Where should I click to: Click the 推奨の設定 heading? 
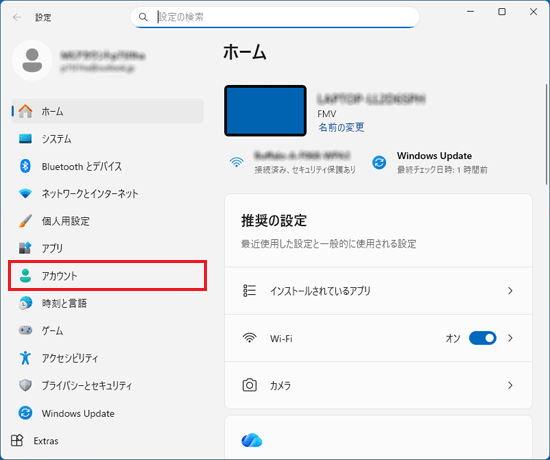[x=274, y=221]
